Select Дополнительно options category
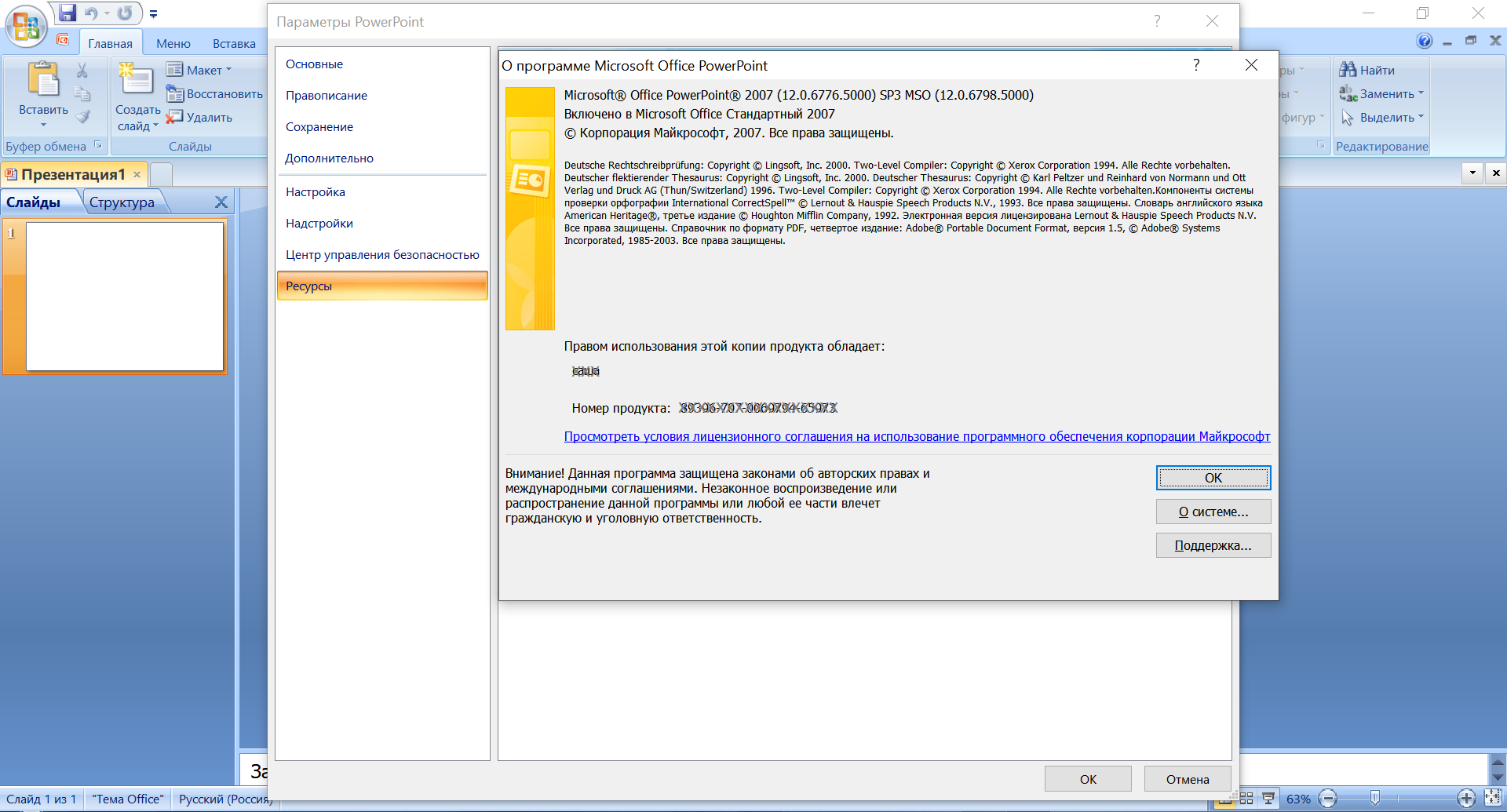The image size is (1507, 812). [382, 158]
